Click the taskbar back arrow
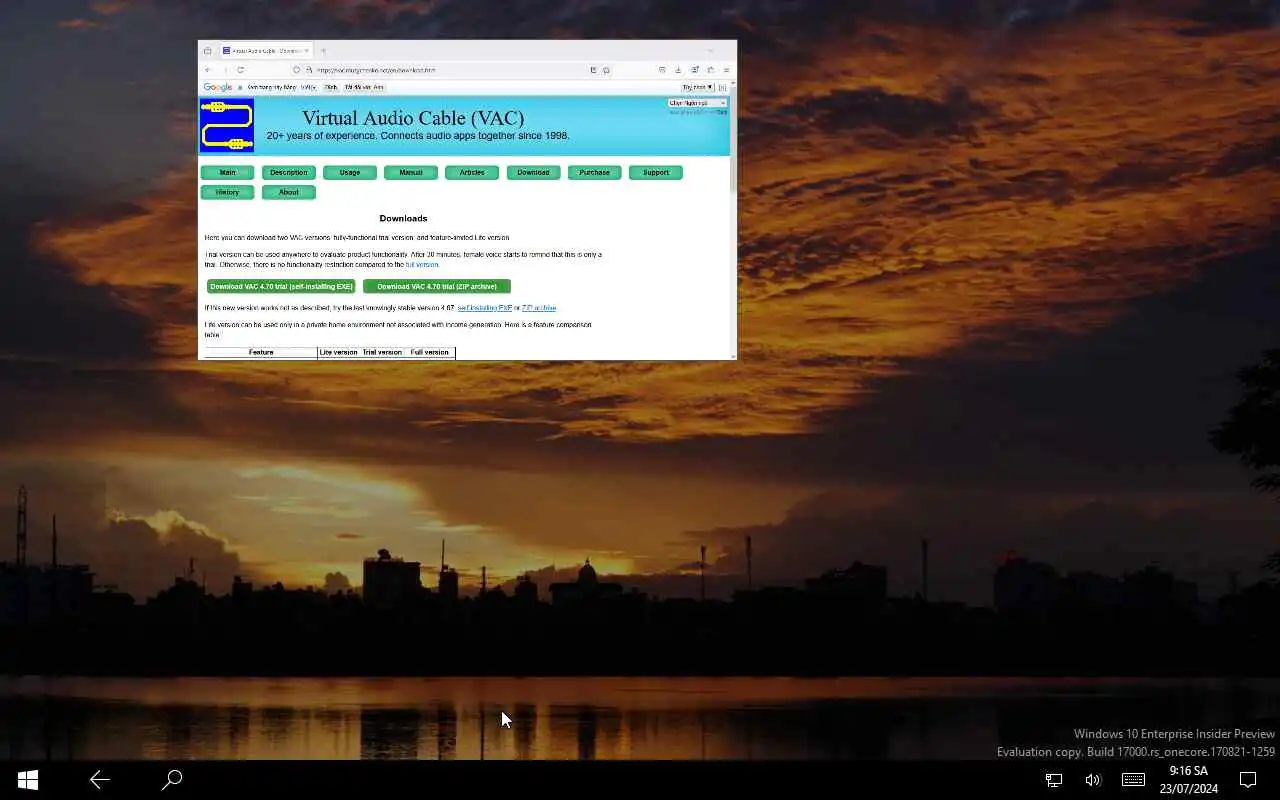The image size is (1280, 800). coord(99,780)
